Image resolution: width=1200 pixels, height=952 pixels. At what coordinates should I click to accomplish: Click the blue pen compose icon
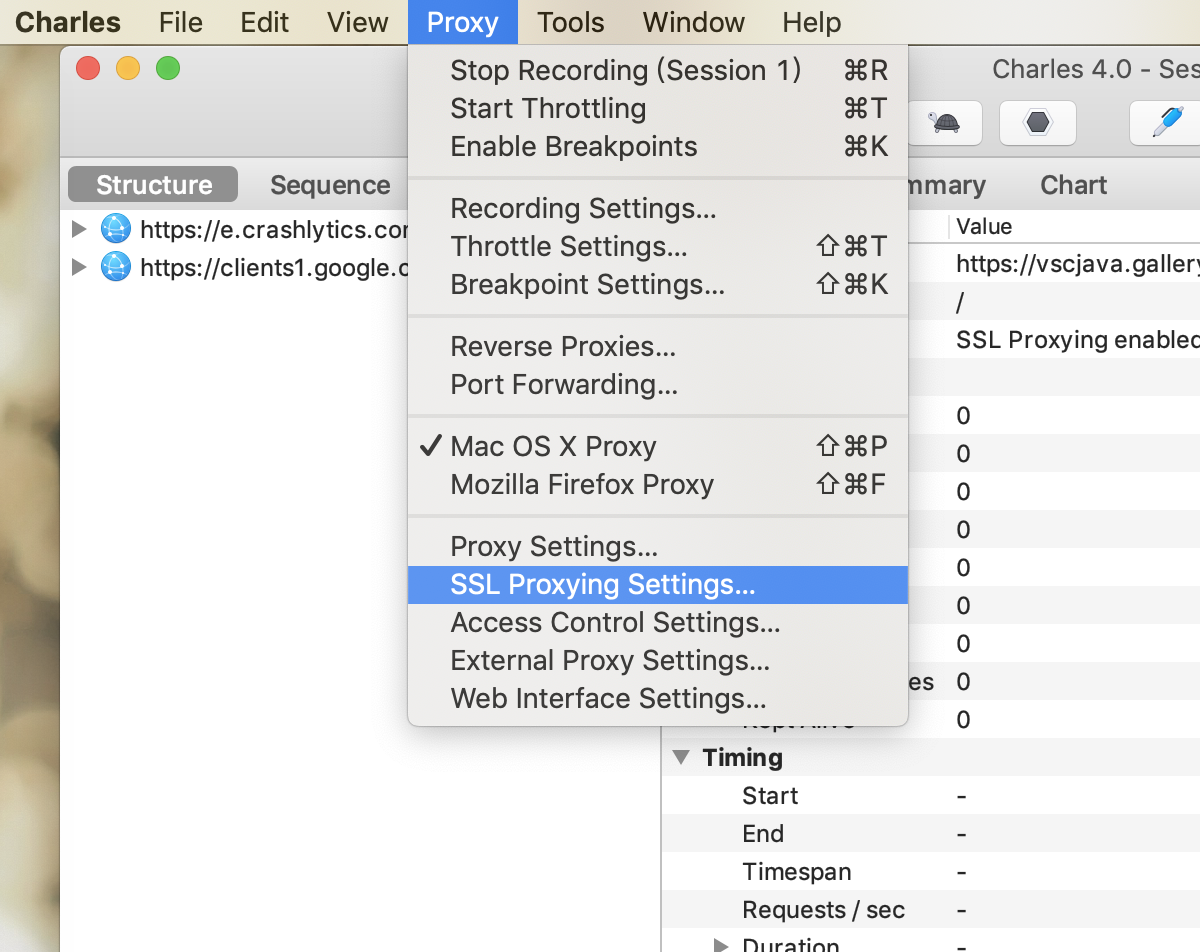tap(1166, 123)
